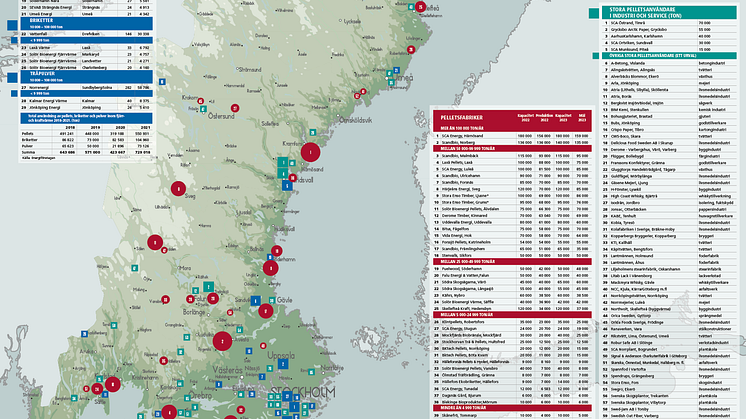Click the Östersund city label
Screen dimensions: 746x419
(221, 116)
